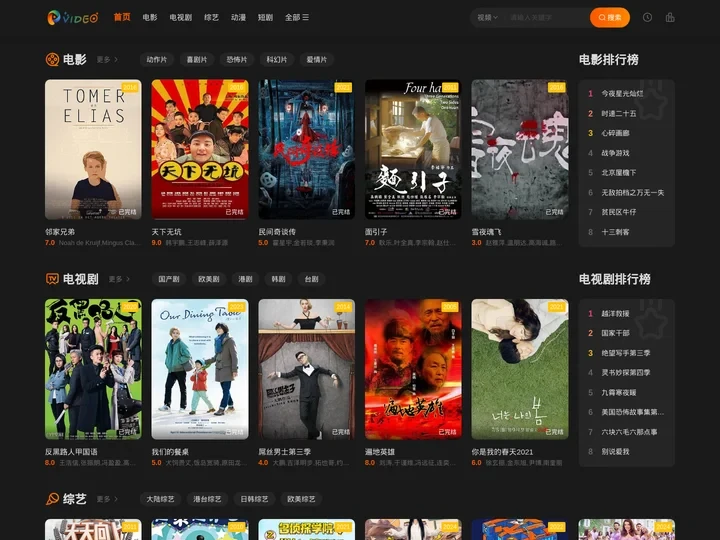Image resolution: width=720 pixels, height=540 pixels.
Task: Open the icon right of history clock
Action: pyautogui.click(x=670, y=17)
